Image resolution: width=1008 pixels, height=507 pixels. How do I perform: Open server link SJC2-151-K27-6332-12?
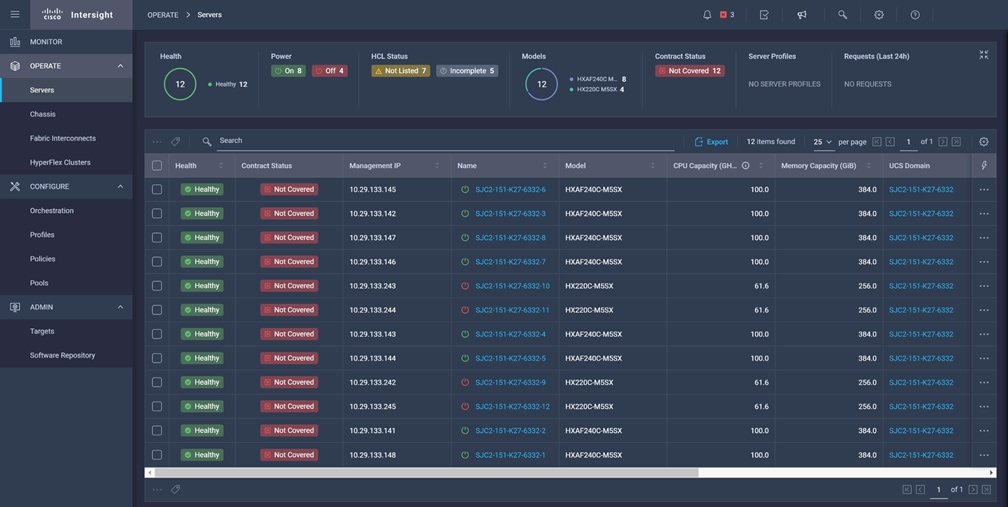tap(512, 407)
